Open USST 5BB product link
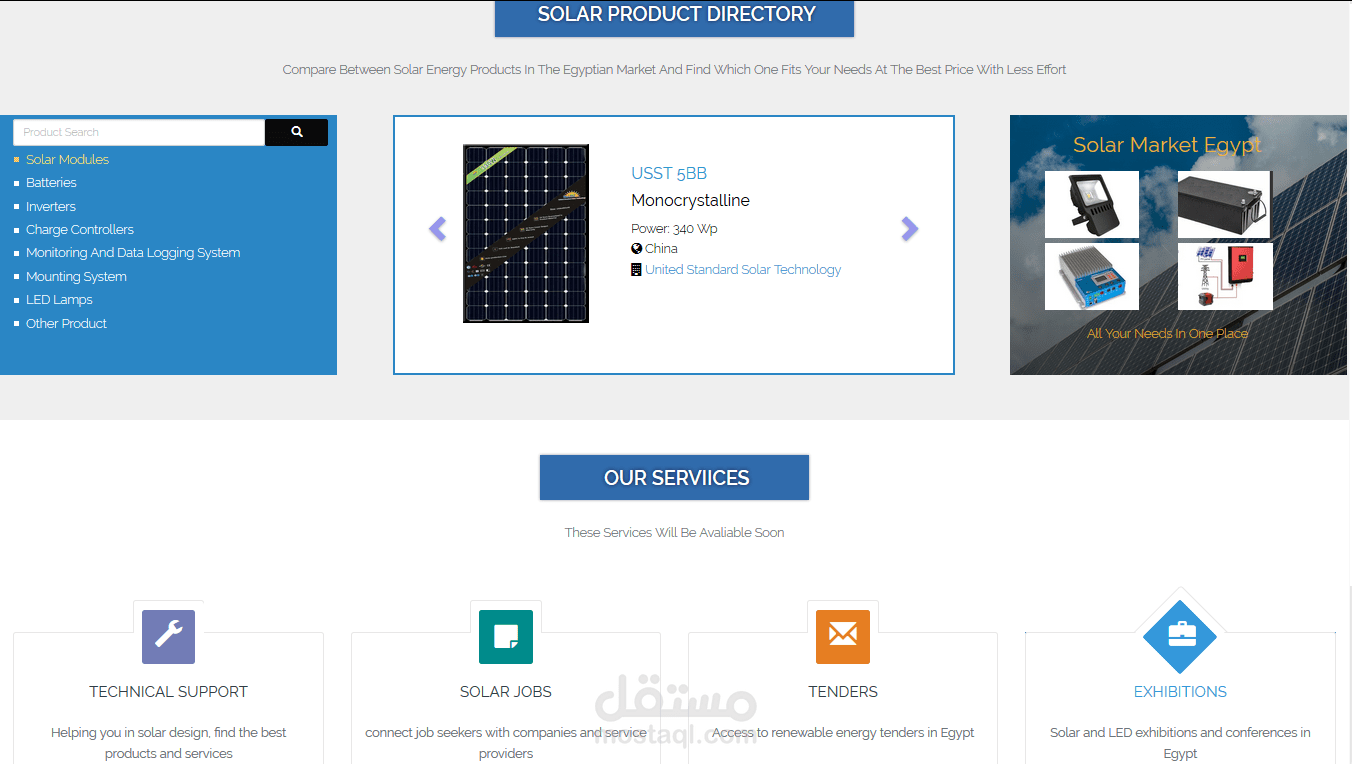The height and width of the screenshot is (764, 1352). coord(669,173)
